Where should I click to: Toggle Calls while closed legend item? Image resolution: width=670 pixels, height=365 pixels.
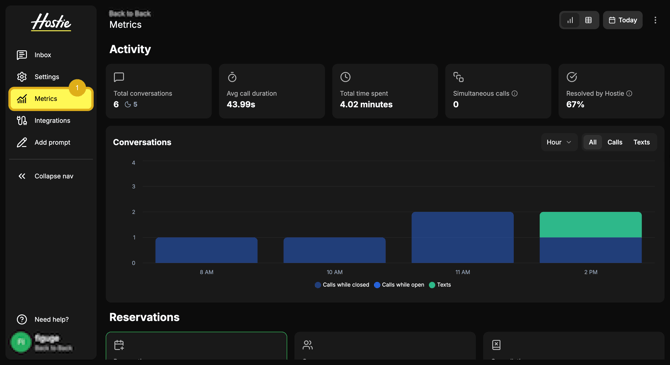342,285
